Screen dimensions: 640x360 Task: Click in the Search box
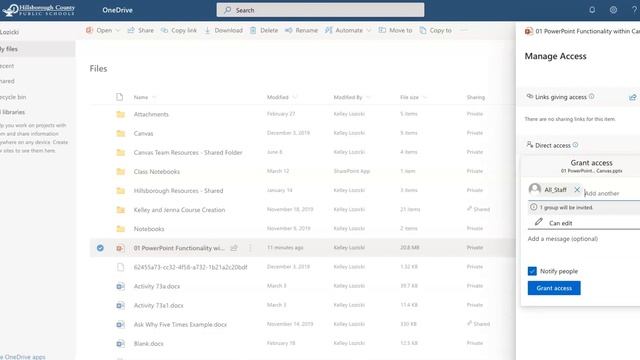[320, 10]
